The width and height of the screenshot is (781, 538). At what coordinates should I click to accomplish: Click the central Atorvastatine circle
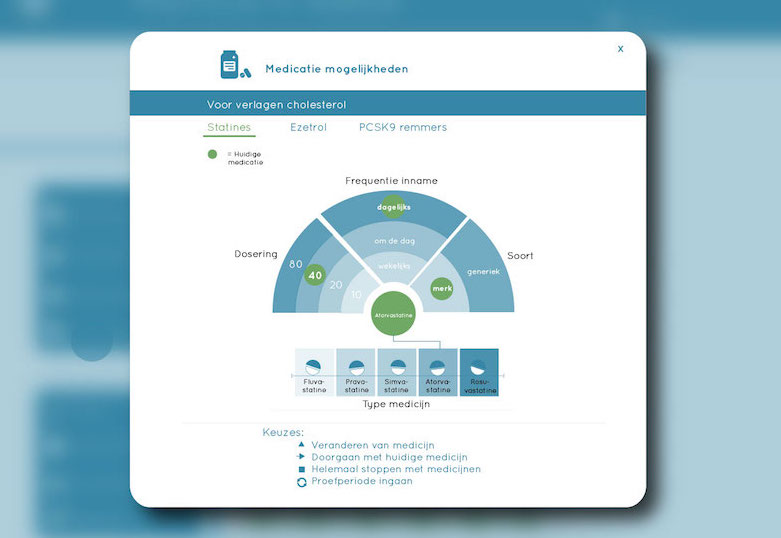pyautogui.click(x=394, y=314)
